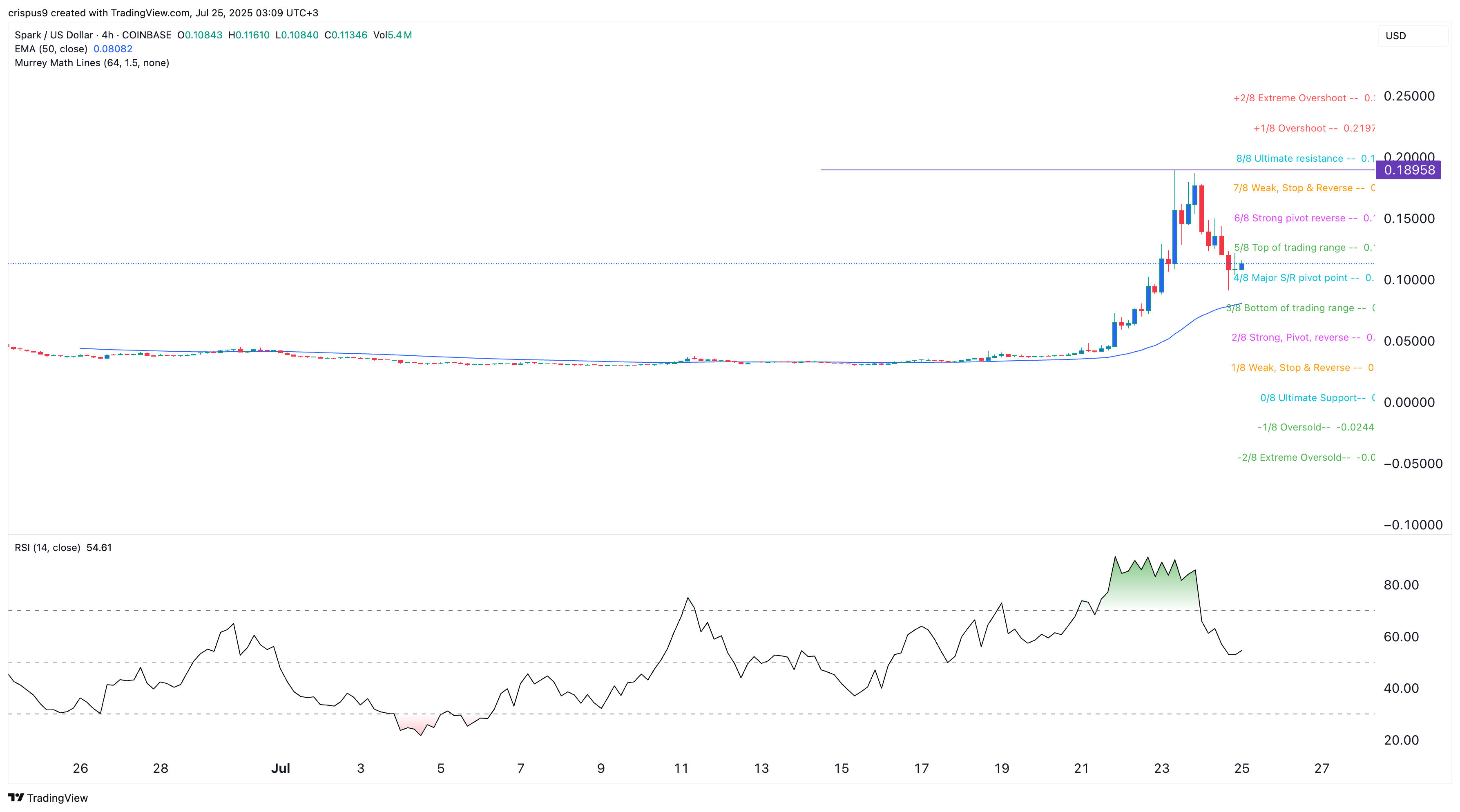The width and height of the screenshot is (1460, 812).
Task: Click the TradingView logo at bottom left
Action: (x=48, y=798)
